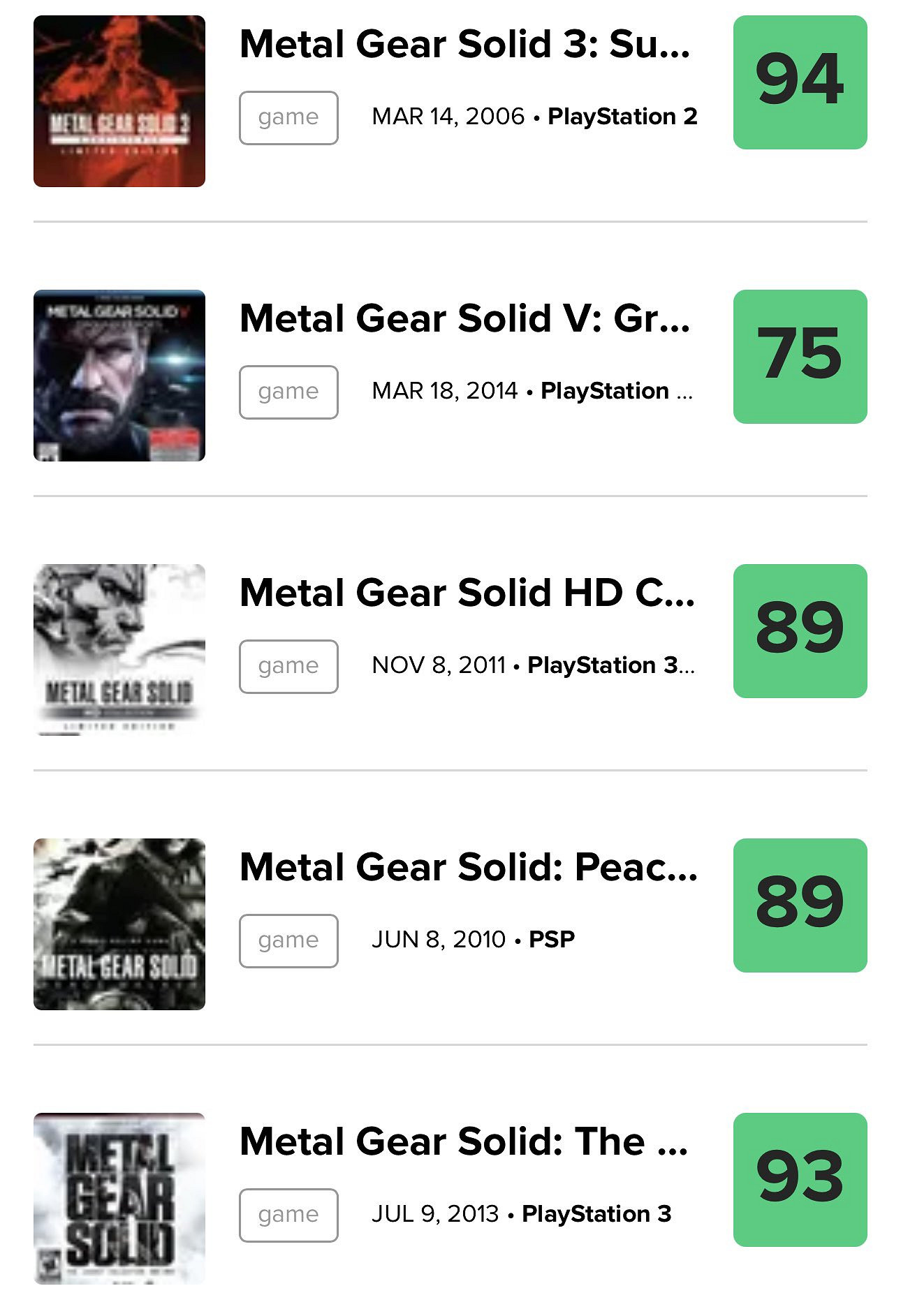Screen dimensions: 901x1316
Task: Click the green 75 Metascore badge
Action: [x=800, y=357]
